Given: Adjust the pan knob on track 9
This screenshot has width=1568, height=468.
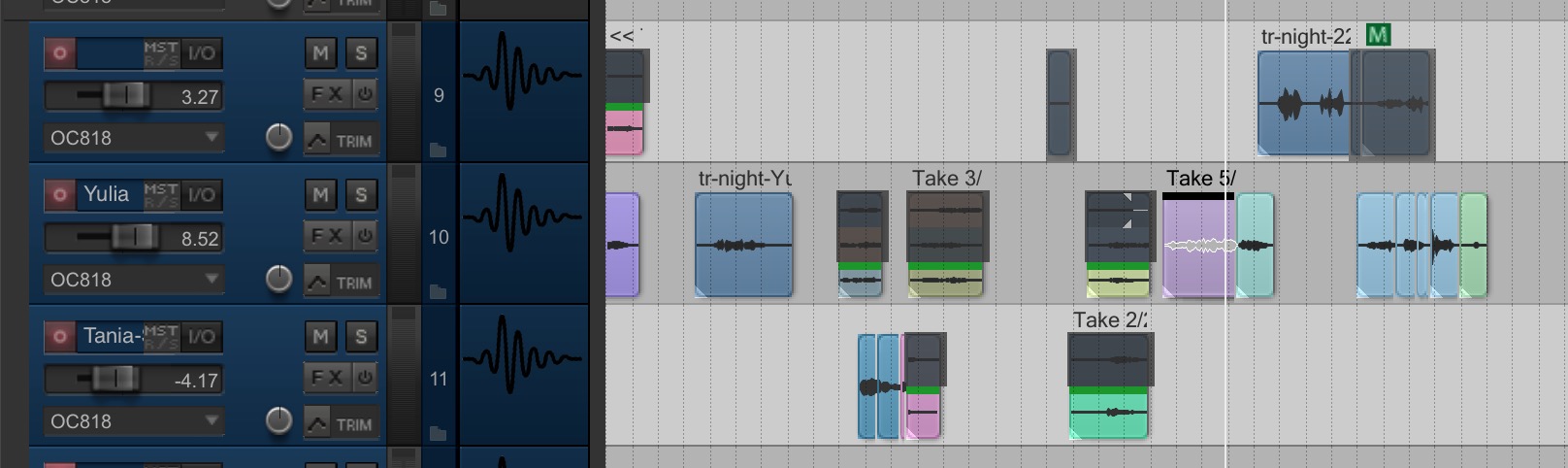Looking at the screenshot, I should pyautogui.click(x=278, y=137).
